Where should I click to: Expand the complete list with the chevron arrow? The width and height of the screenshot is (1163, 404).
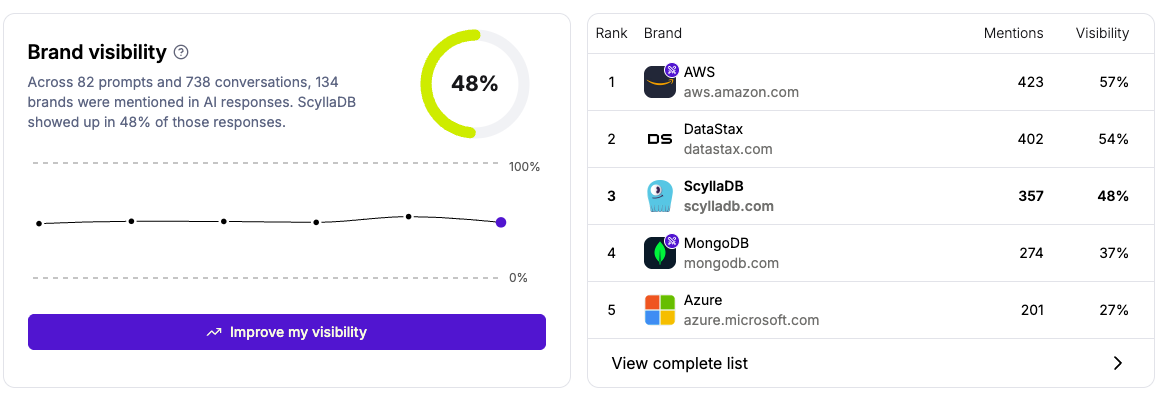click(x=1118, y=363)
